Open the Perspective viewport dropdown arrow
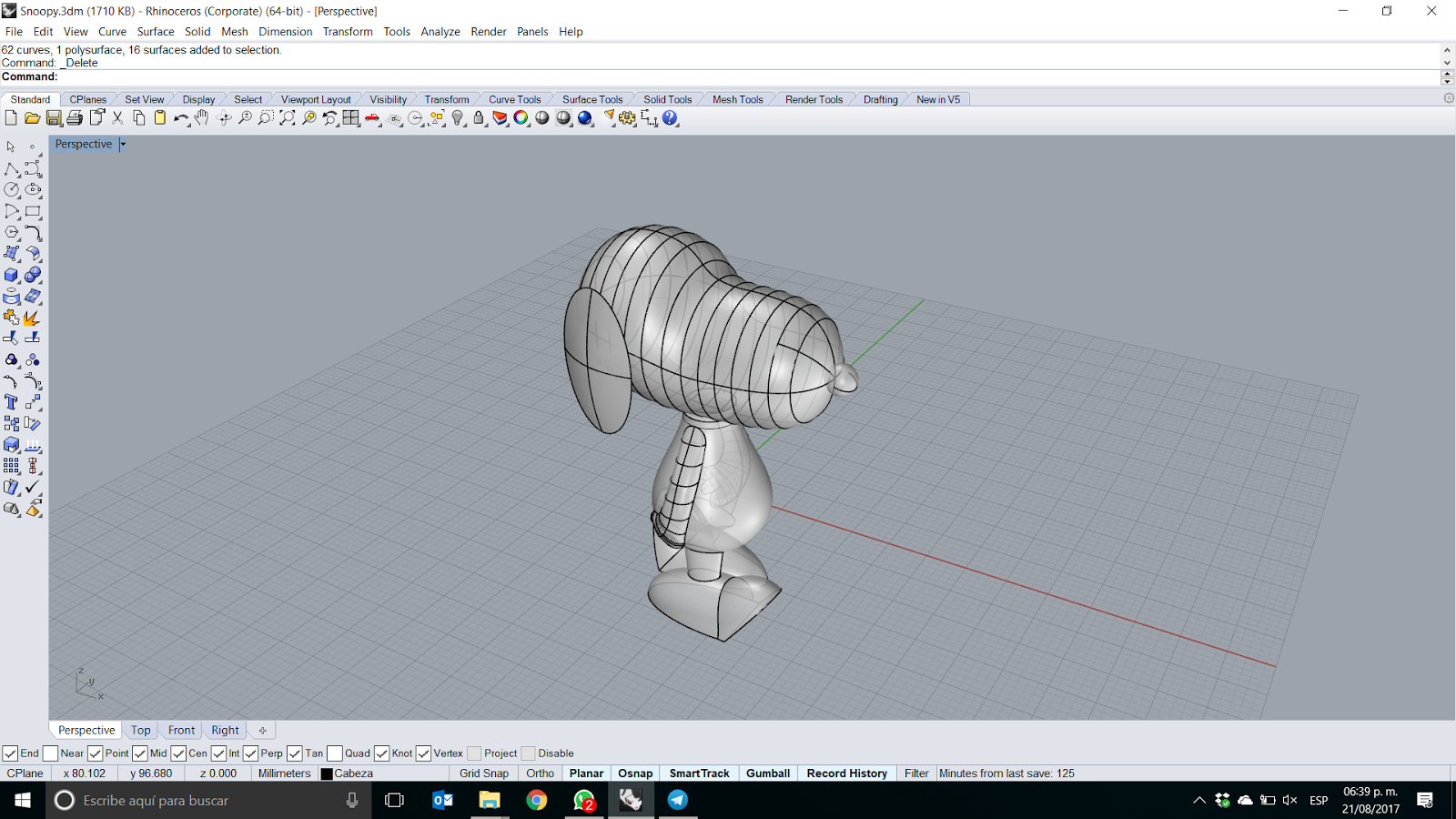 123,144
